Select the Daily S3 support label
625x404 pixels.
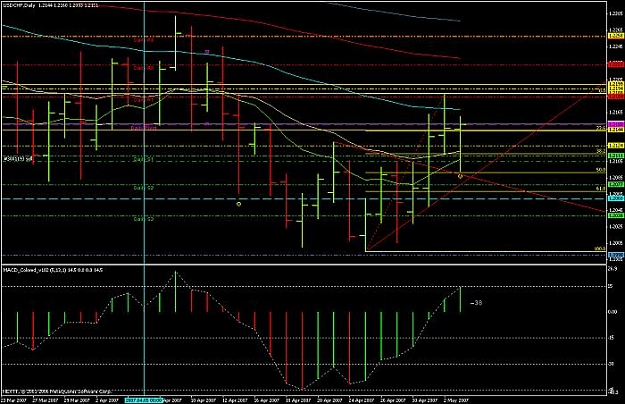143,219
